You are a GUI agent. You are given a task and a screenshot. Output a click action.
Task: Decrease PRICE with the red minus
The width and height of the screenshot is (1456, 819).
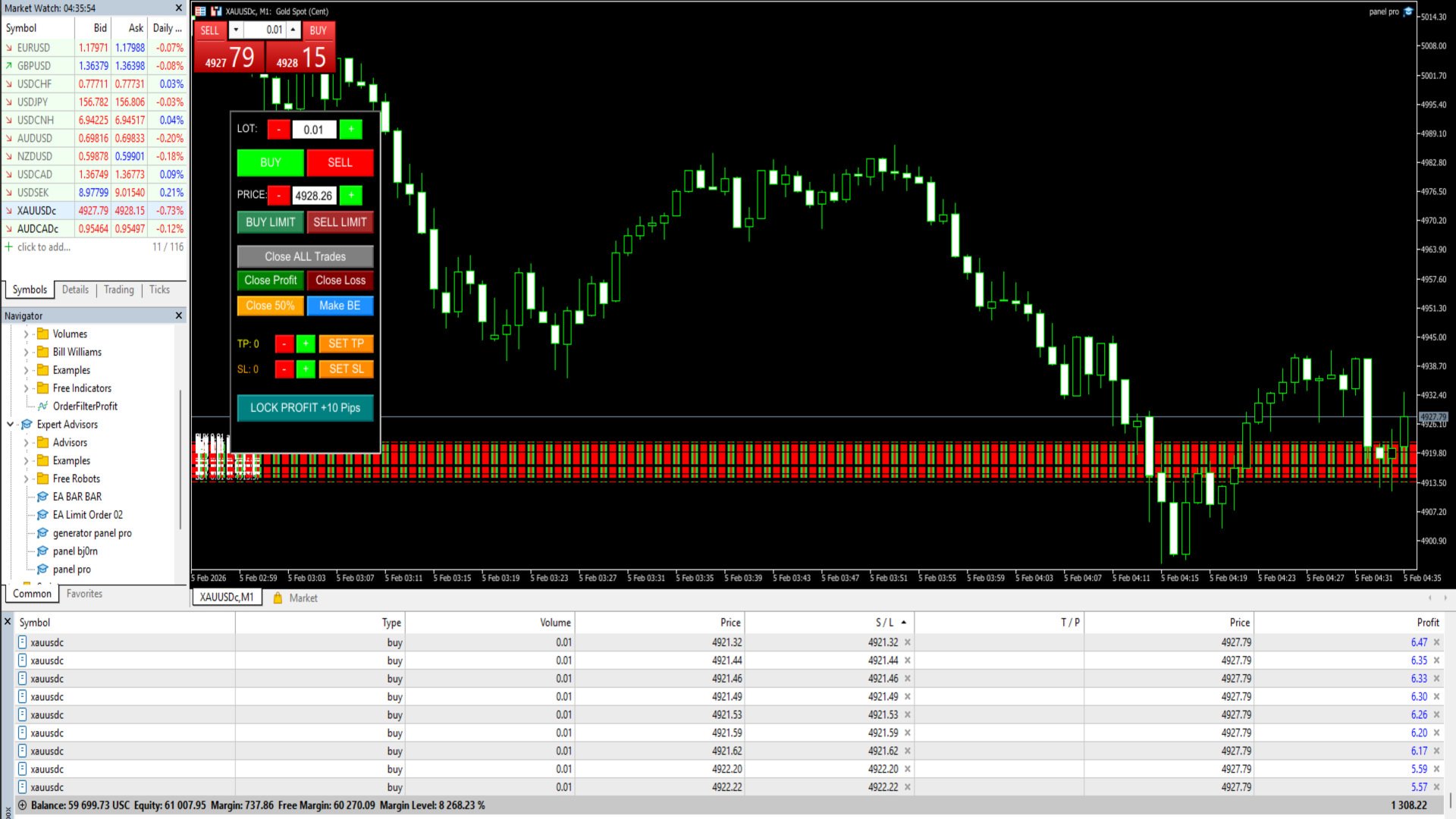click(278, 196)
